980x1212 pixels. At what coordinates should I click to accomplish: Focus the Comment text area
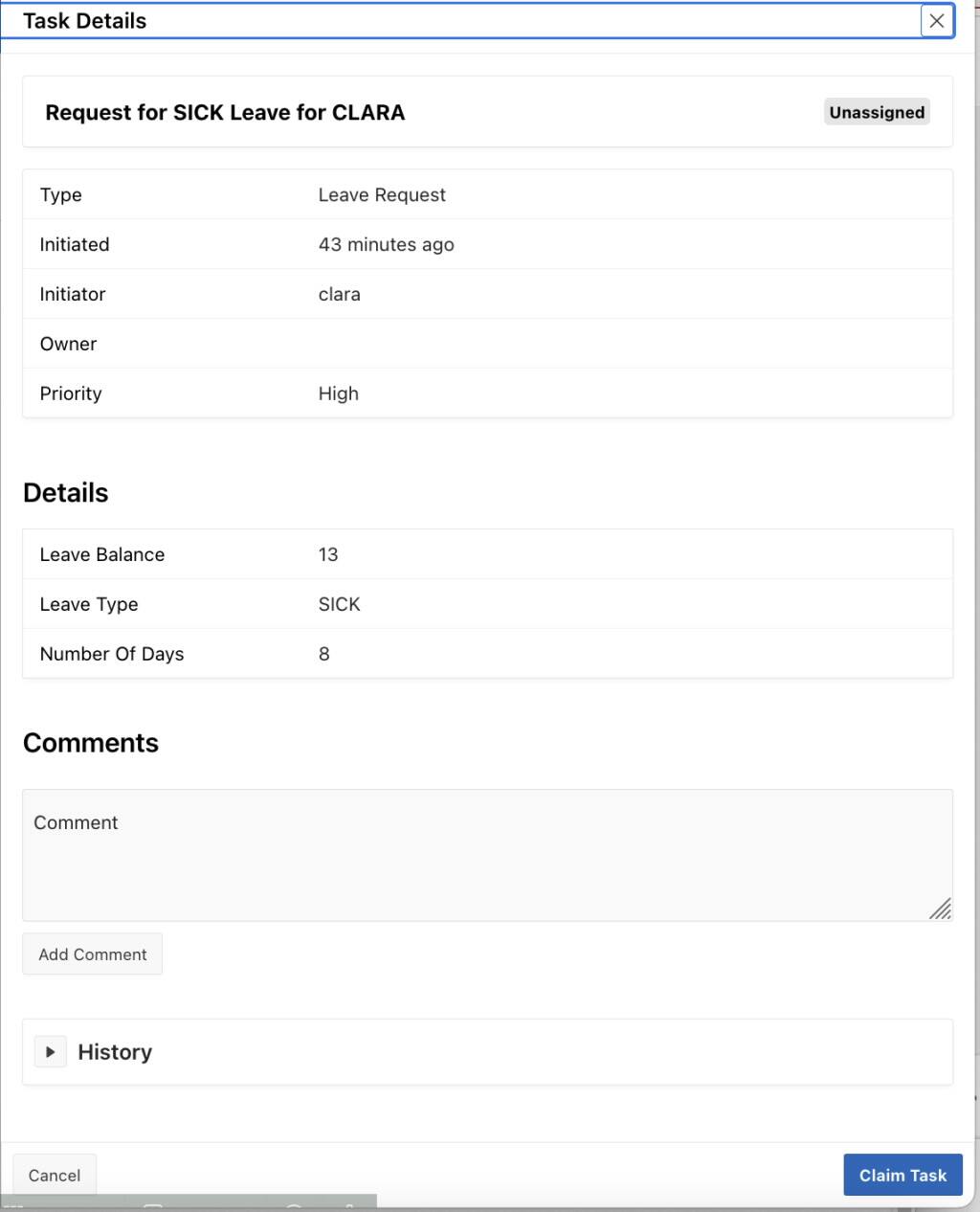click(487, 855)
